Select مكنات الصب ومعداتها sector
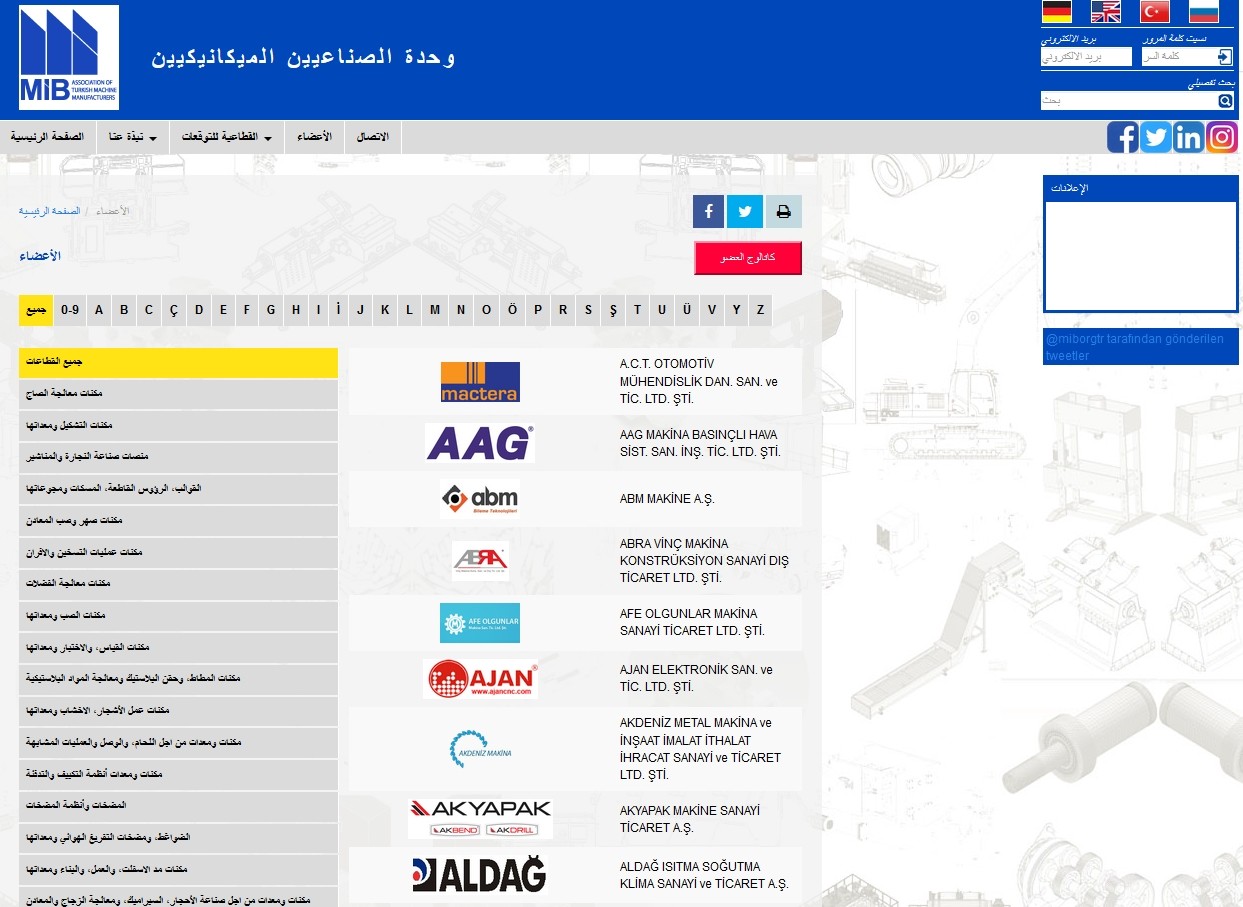This screenshot has height=907, width=1243. [178, 615]
